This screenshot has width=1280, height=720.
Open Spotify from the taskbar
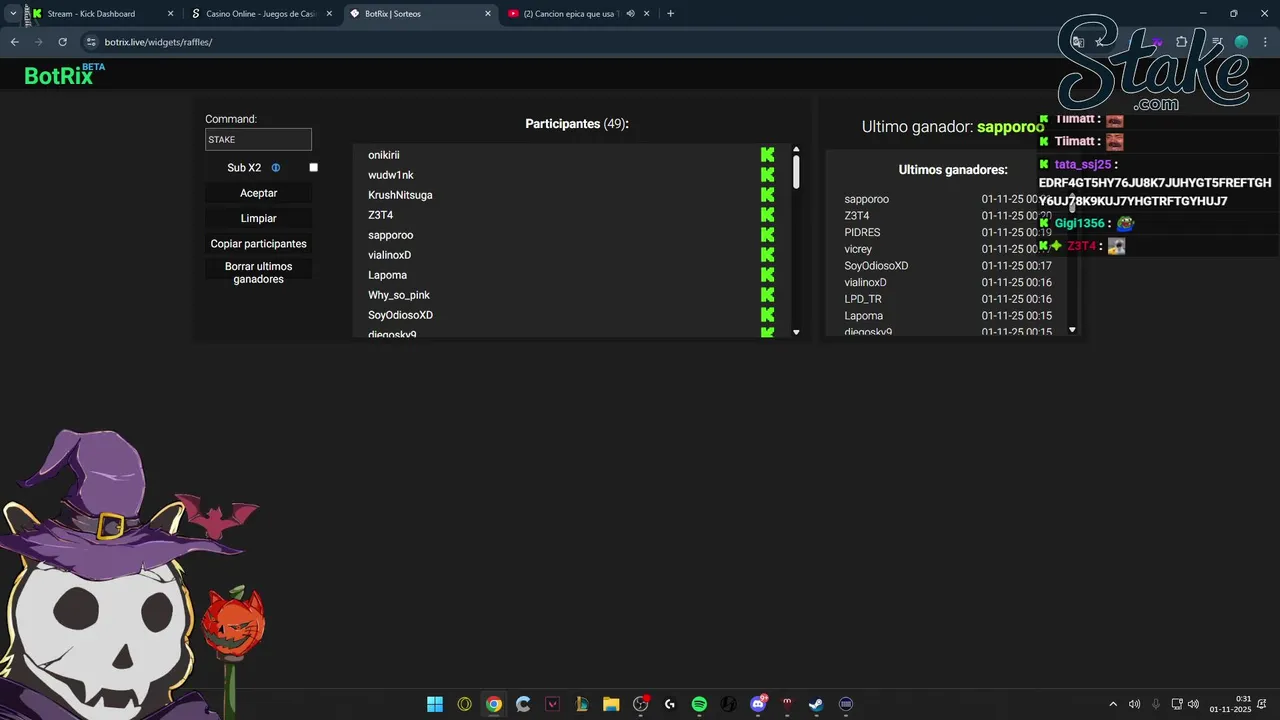tap(699, 704)
